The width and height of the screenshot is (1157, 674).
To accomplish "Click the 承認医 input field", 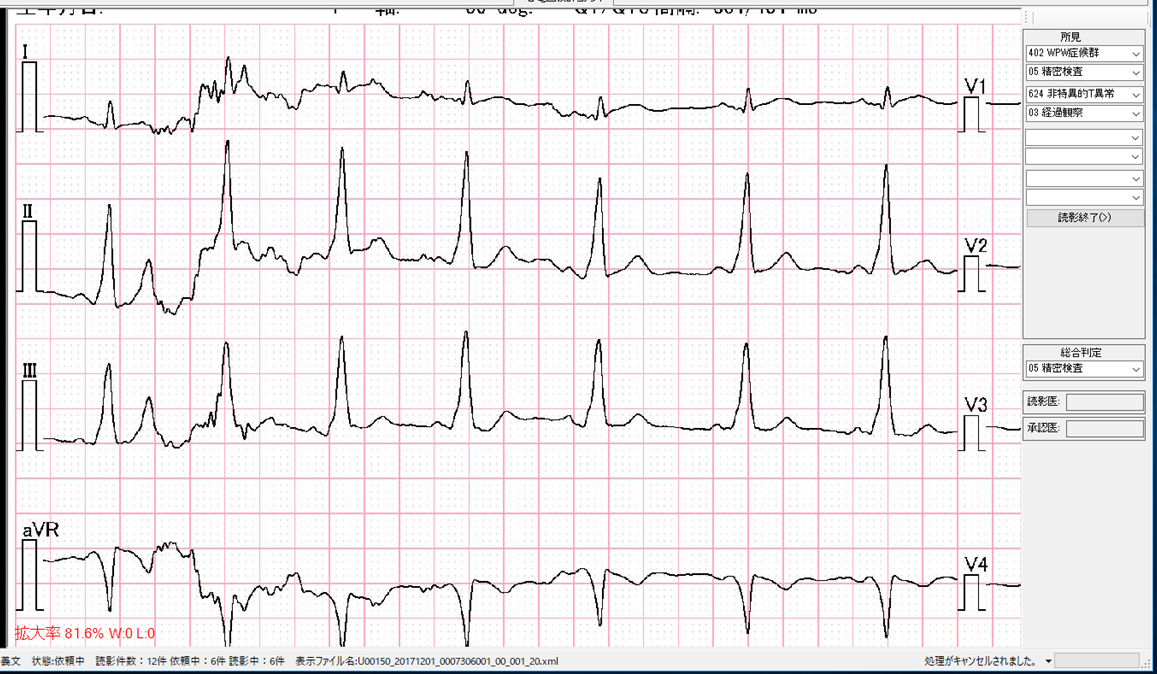I will point(1105,429).
